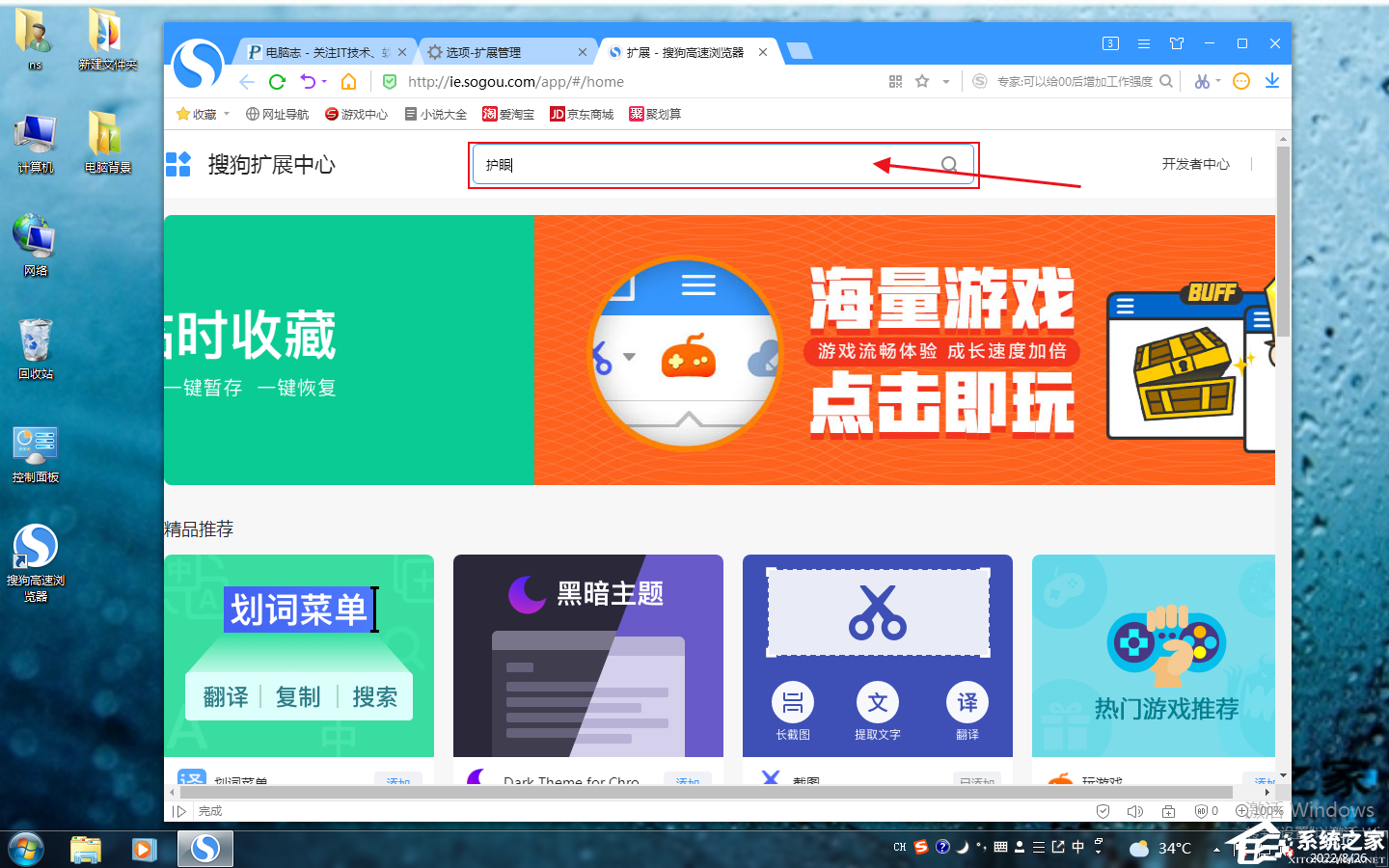This screenshot has width=1389, height=868.
Task: Toggle sound with status bar speaker icon
Action: pos(1135,811)
